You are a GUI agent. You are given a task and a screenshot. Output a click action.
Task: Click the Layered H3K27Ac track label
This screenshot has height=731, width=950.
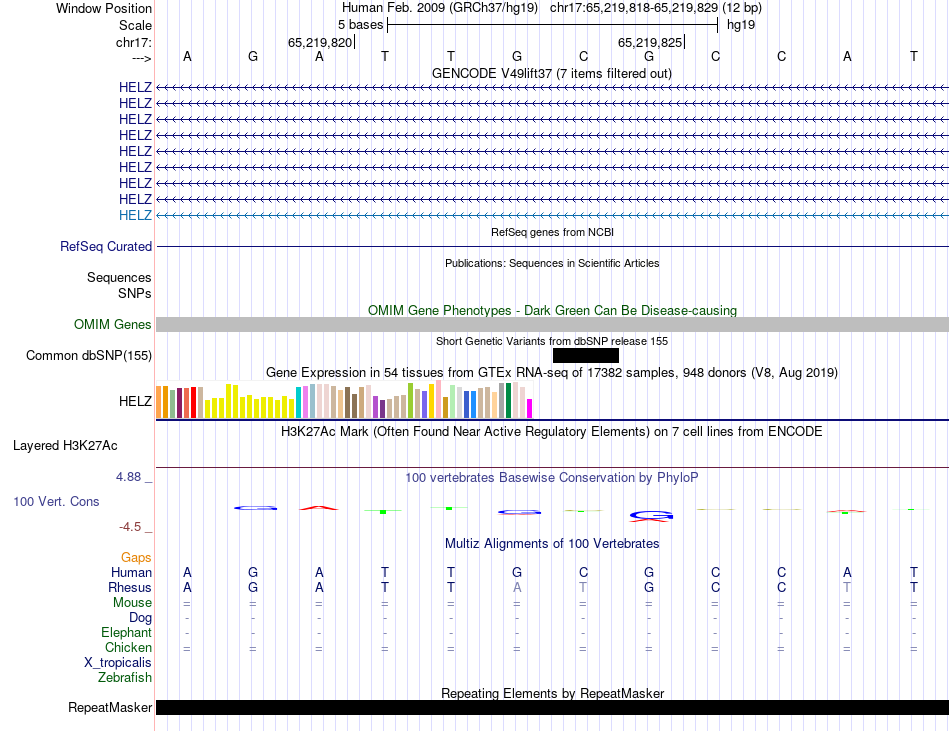tap(65, 446)
